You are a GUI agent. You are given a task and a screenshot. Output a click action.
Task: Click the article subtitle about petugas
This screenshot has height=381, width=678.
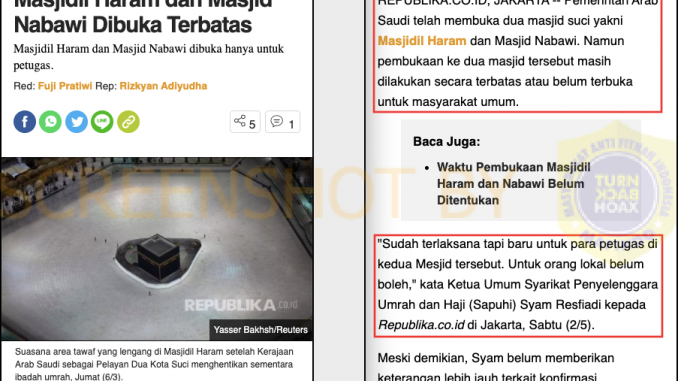(x=149, y=57)
